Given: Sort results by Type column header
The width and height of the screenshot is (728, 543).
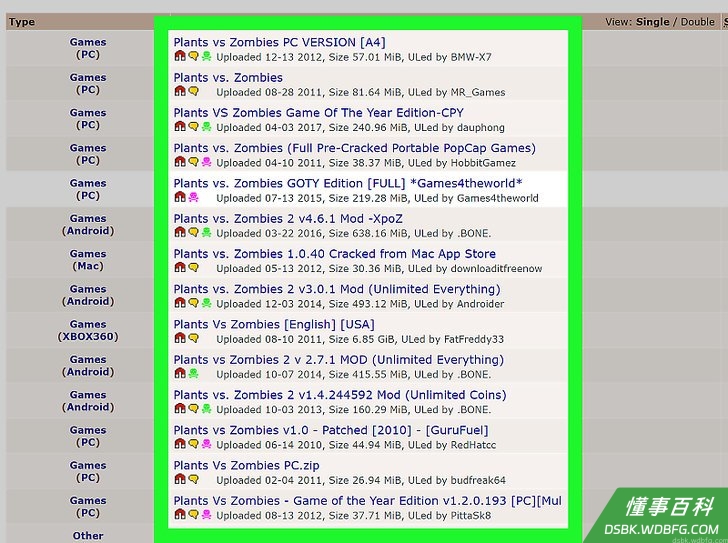Looking at the screenshot, I should tap(21, 22).
